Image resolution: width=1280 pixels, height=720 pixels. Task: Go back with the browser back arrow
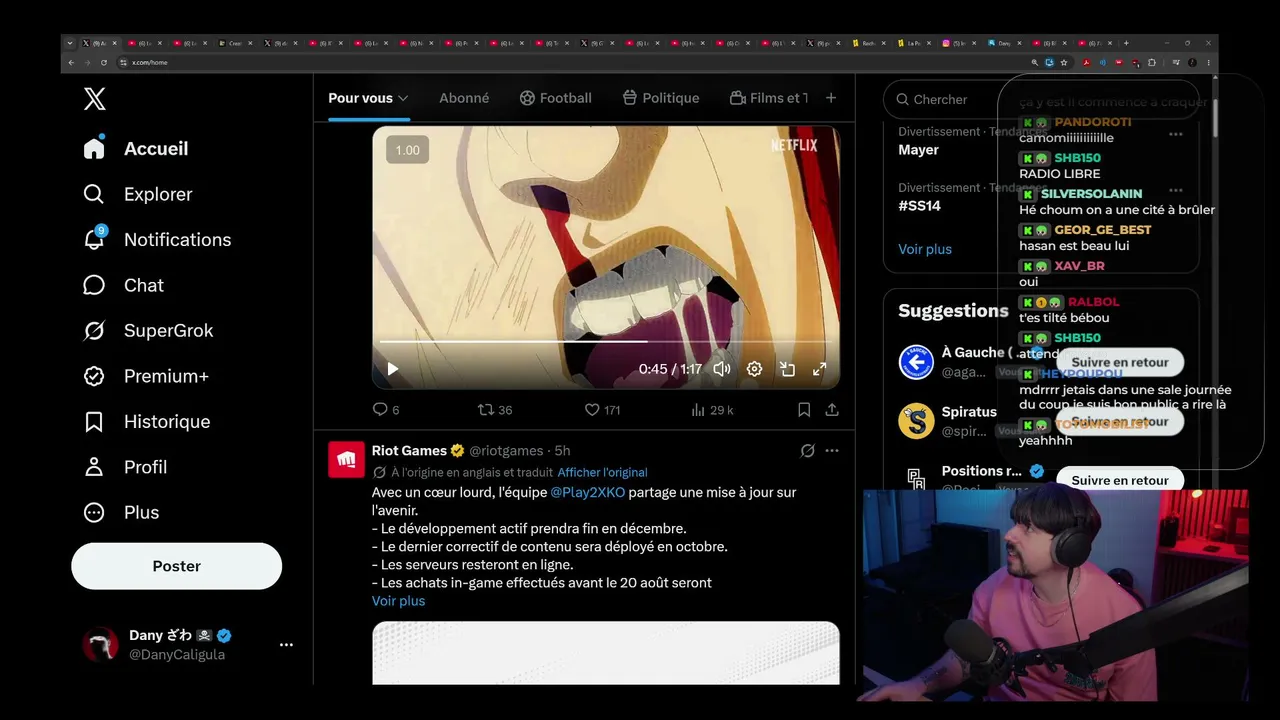[x=71, y=62]
